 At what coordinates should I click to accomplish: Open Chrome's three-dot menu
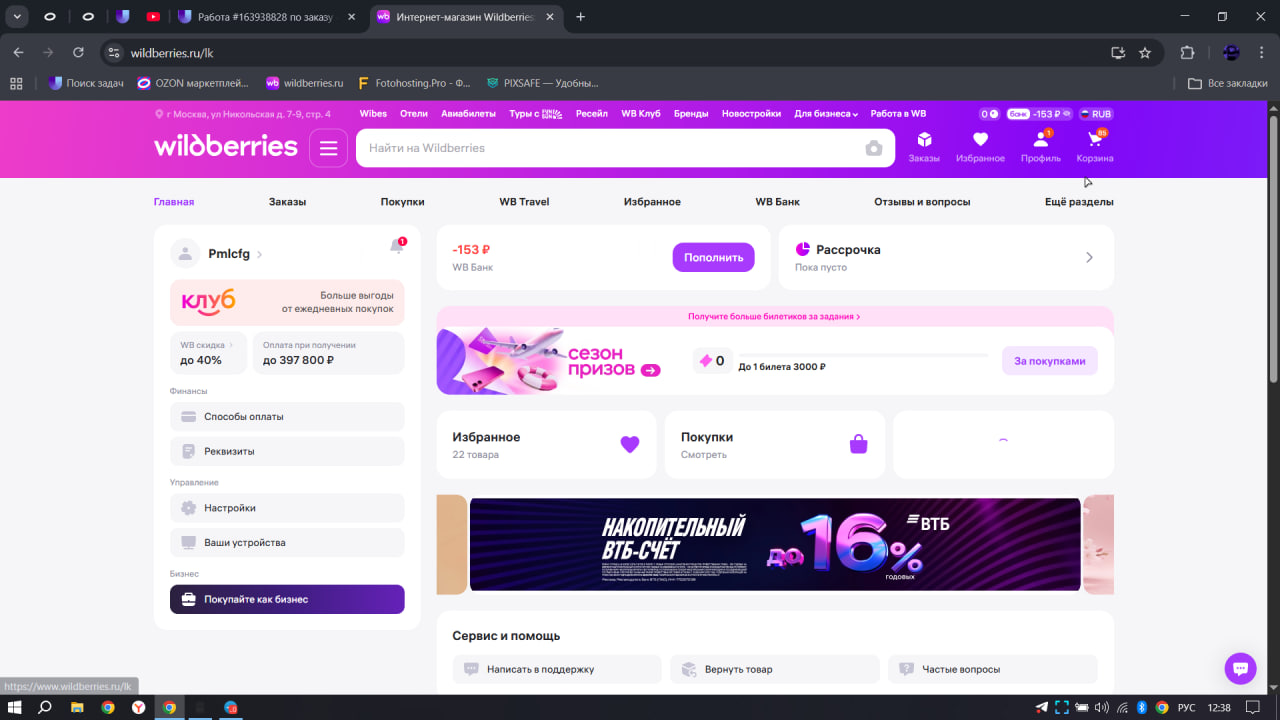(x=1262, y=53)
